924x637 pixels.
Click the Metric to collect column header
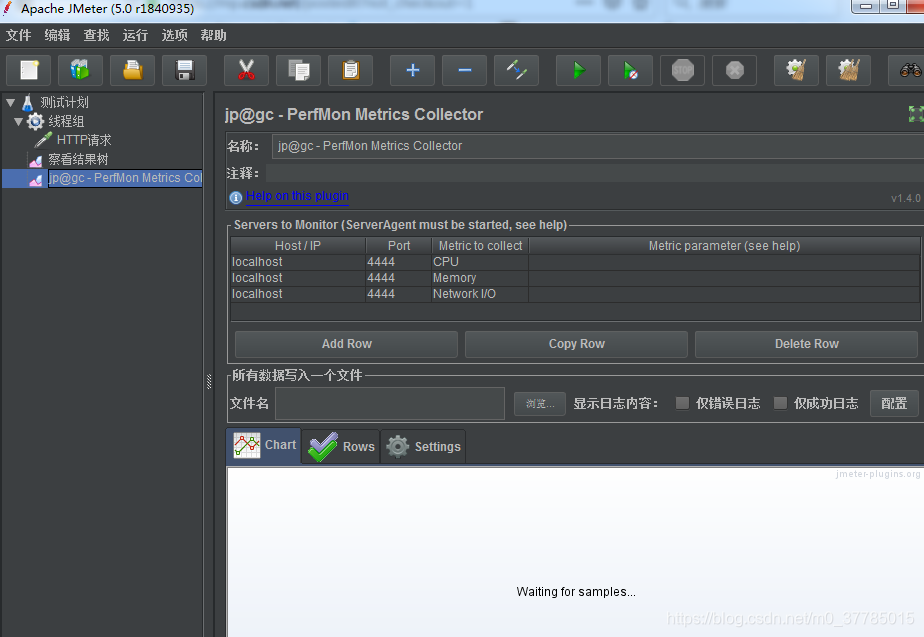coord(480,246)
